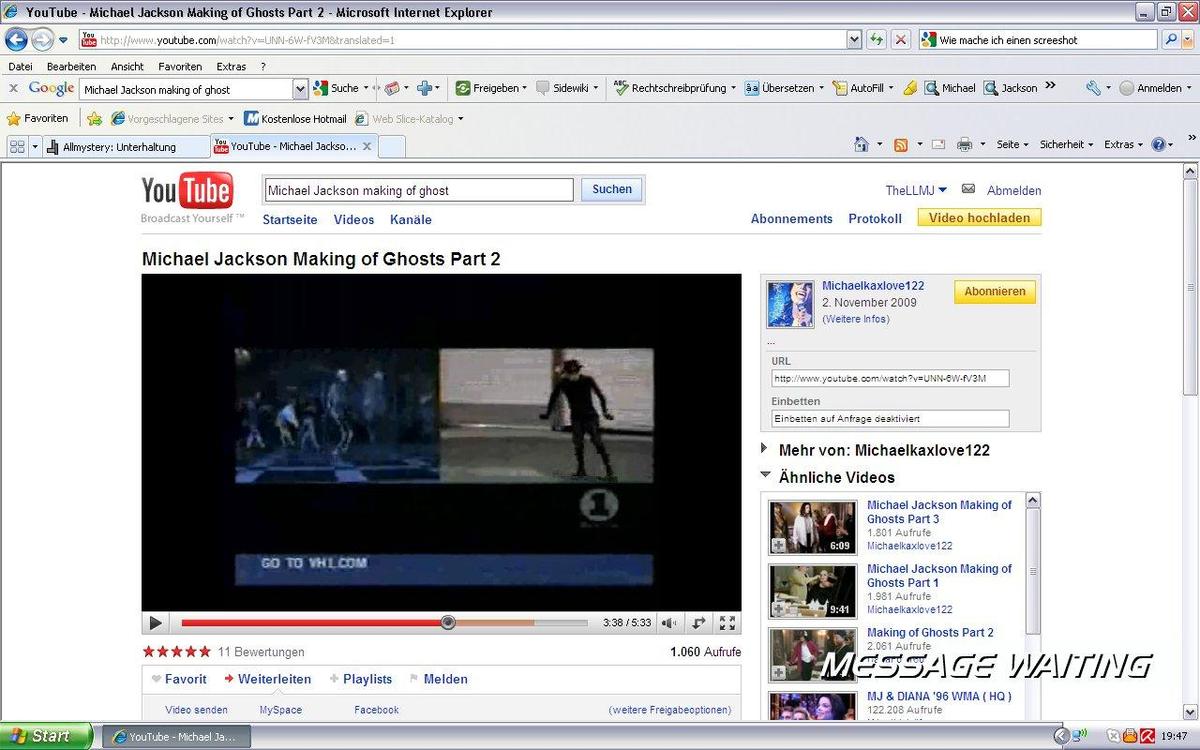Screen dimensions: 1200x750
Task: Collapse the Ähnliche Videos section
Action: point(765,477)
